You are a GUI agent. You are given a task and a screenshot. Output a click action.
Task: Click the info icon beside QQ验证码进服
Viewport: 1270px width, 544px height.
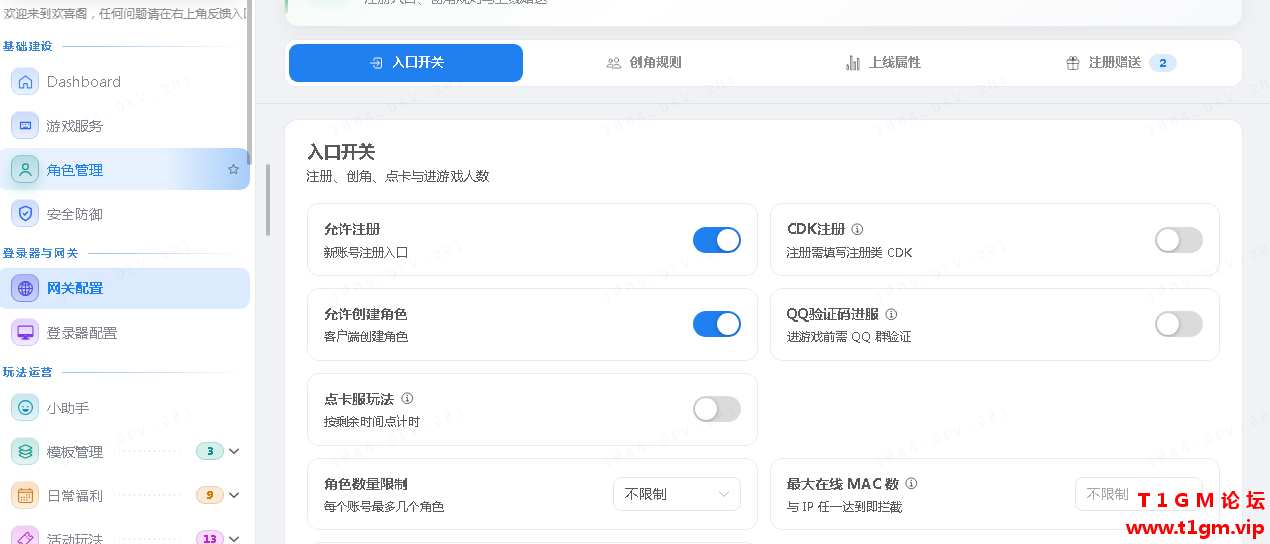coord(891,314)
